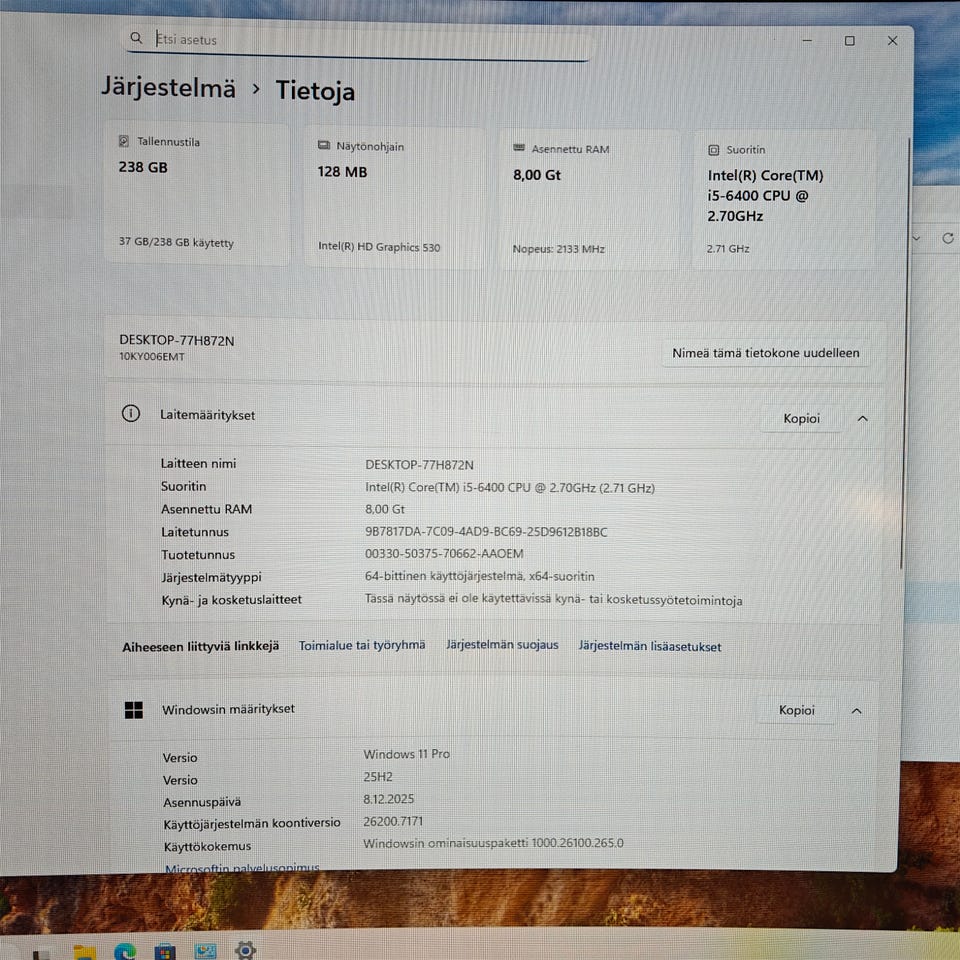Select the Versio value Windows 11 Pro
The image size is (960, 960).
pyautogui.click(x=407, y=754)
